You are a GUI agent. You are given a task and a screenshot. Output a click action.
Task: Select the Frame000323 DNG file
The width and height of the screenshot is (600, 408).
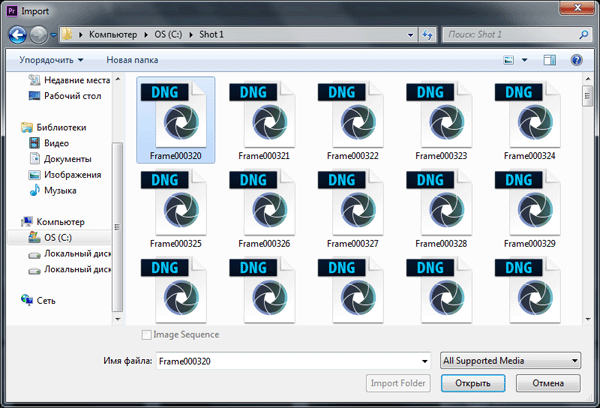click(x=441, y=120)
